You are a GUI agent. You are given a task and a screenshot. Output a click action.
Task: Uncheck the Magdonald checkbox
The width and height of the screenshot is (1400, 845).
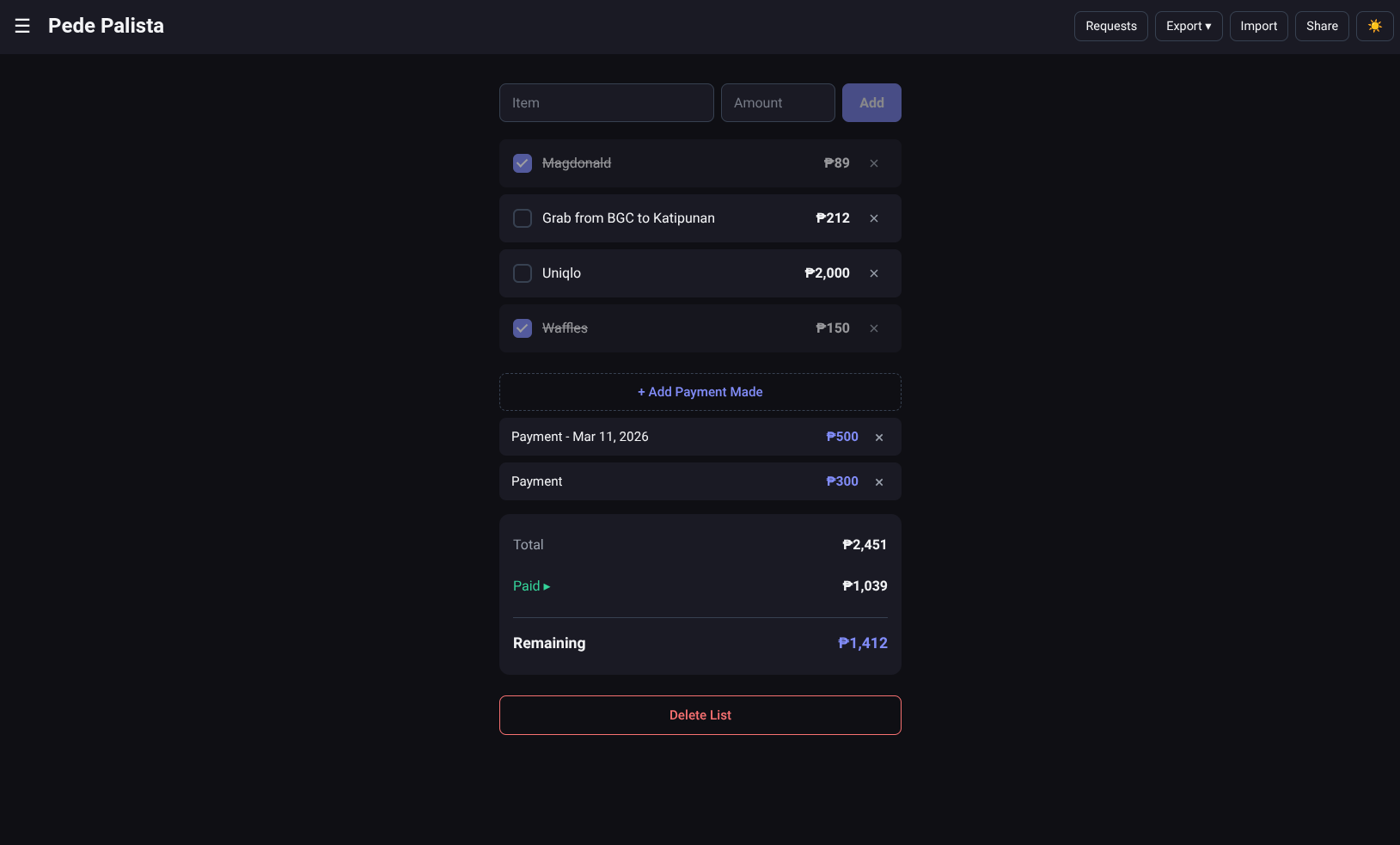pos(523,163)
